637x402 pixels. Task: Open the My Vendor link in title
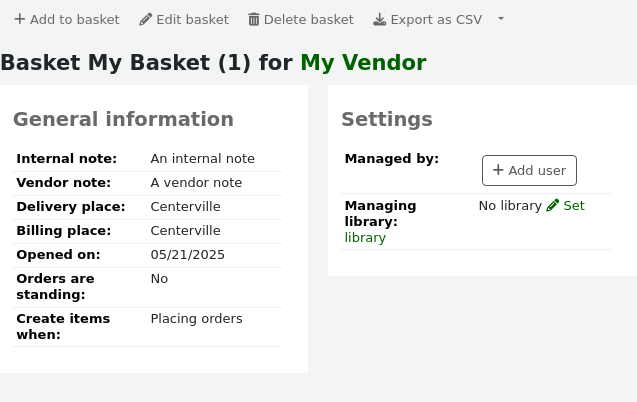[363, 63]
